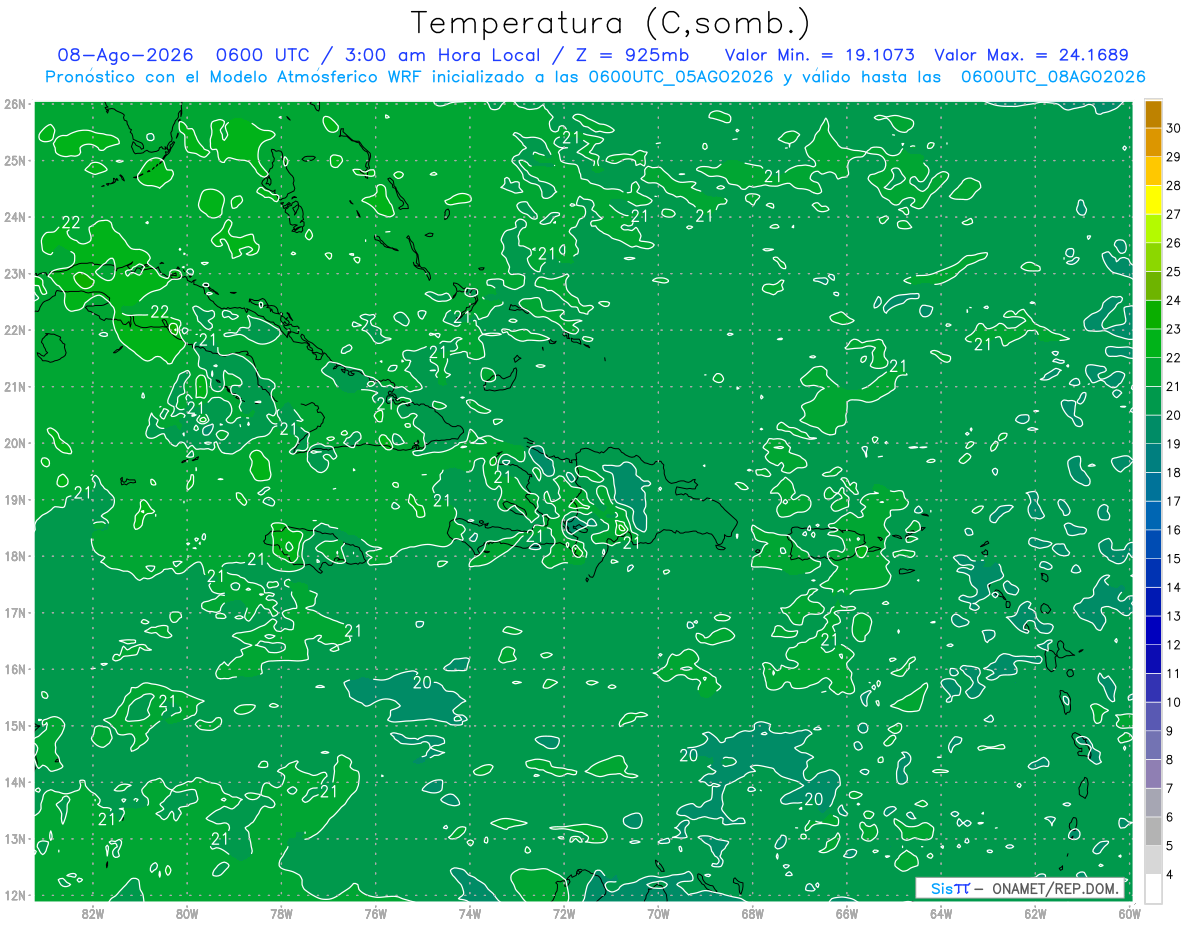The height and width of the screenshot is (927, 1200).
Task: Click the title 'Temperatura (C,somb.)'
Action: coord(610,24)
